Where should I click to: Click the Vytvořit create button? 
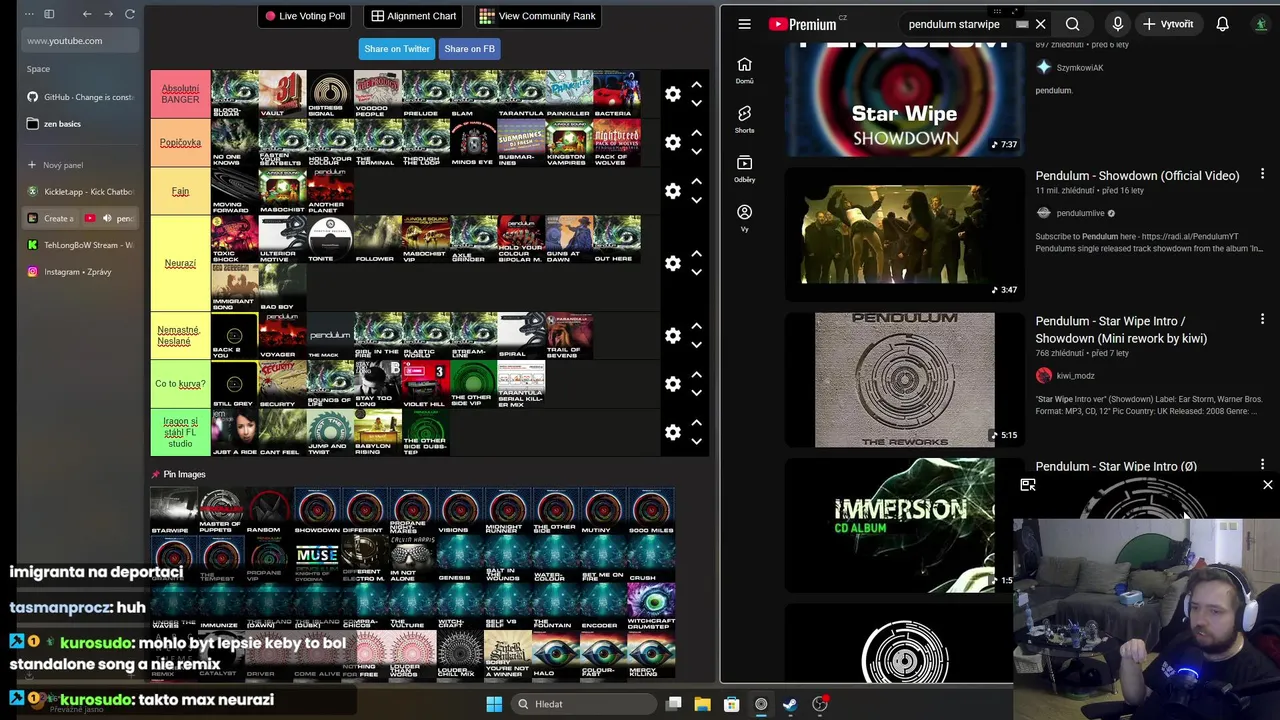[1168, 24]
